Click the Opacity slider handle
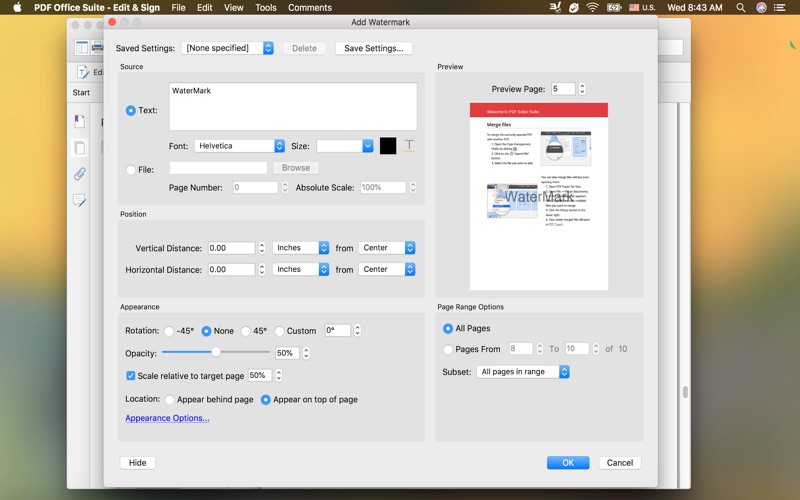The image size is (800, 500). point(216,352)
